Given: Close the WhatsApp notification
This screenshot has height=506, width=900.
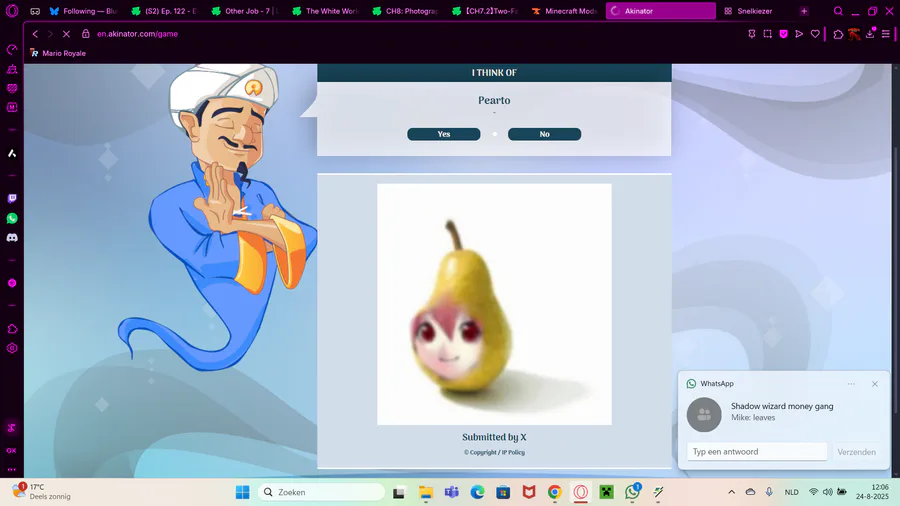Looking at the screenshot, I should pos(874,384).
